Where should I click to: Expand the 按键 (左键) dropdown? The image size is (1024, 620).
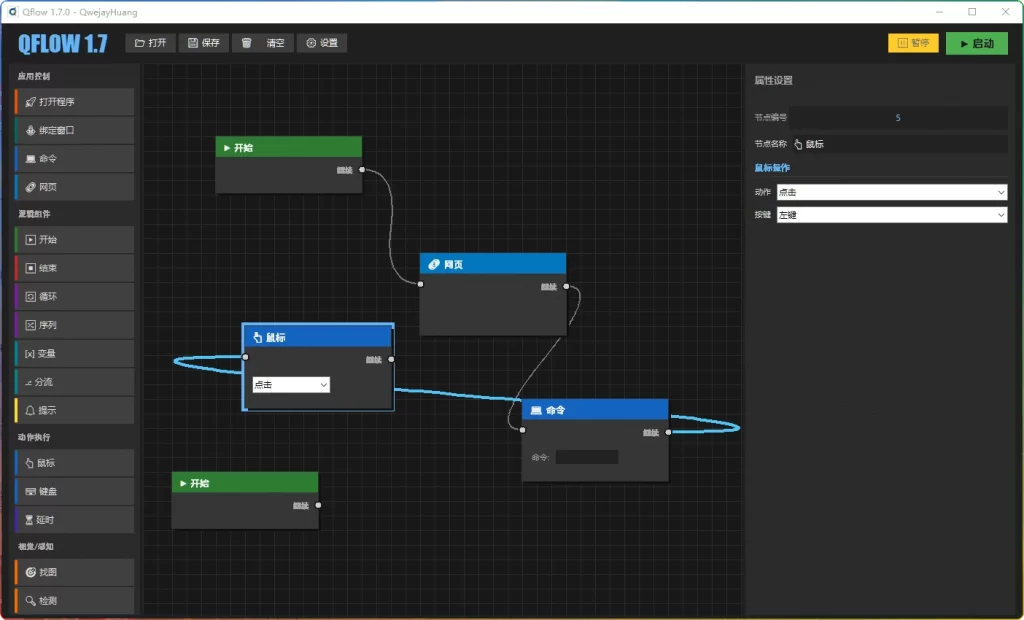(x=891, y=215)
